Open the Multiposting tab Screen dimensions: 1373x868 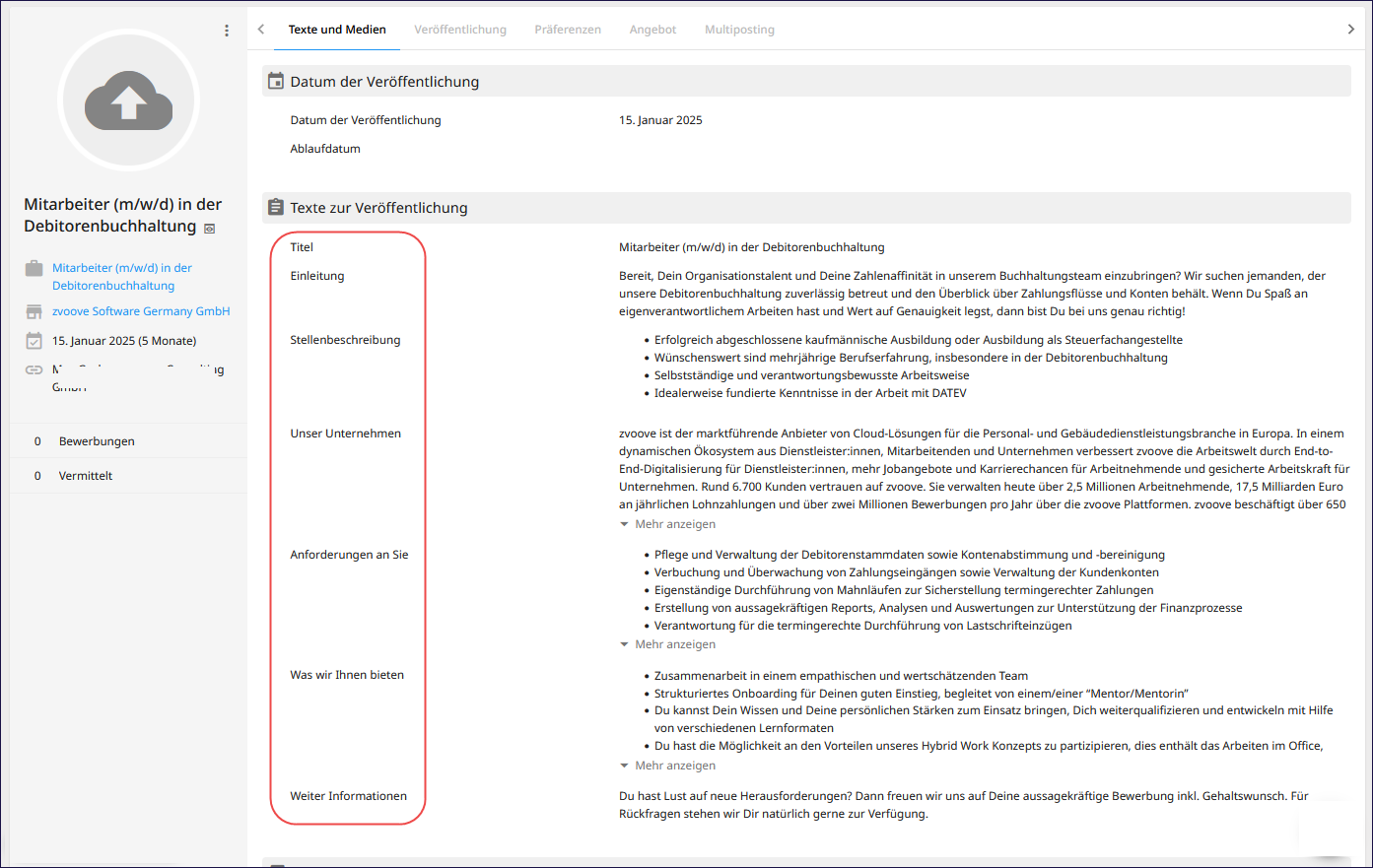click(x=739, y=30)
